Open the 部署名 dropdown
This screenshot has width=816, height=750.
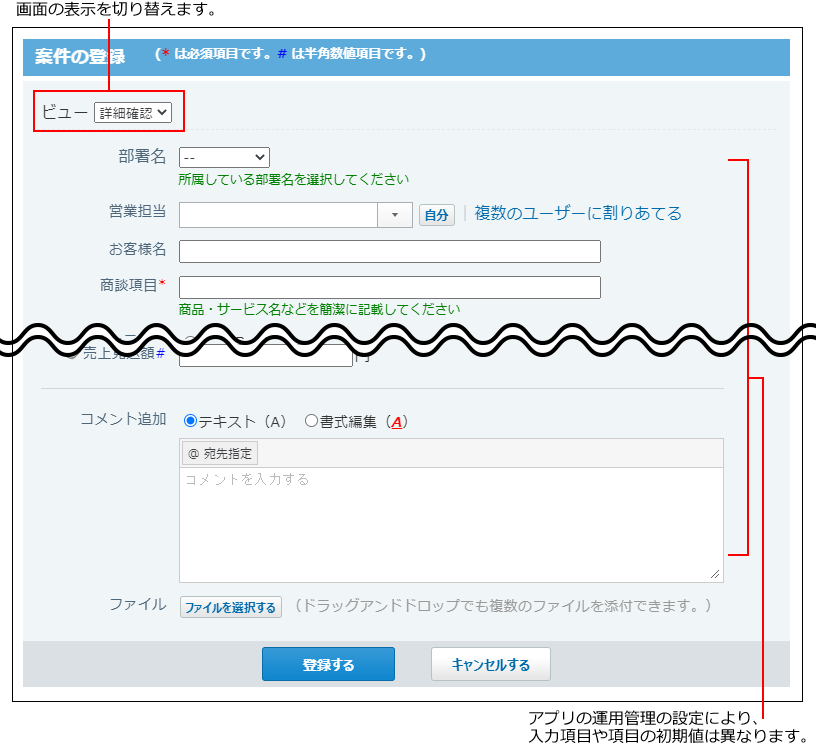(224, 157)
